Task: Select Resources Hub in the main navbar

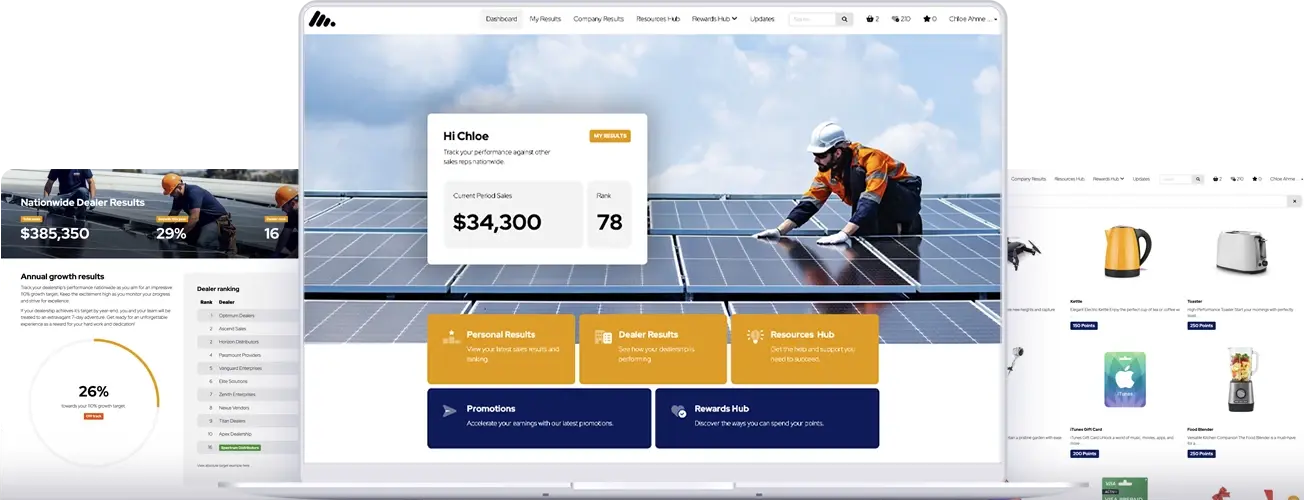Action: 658,19
